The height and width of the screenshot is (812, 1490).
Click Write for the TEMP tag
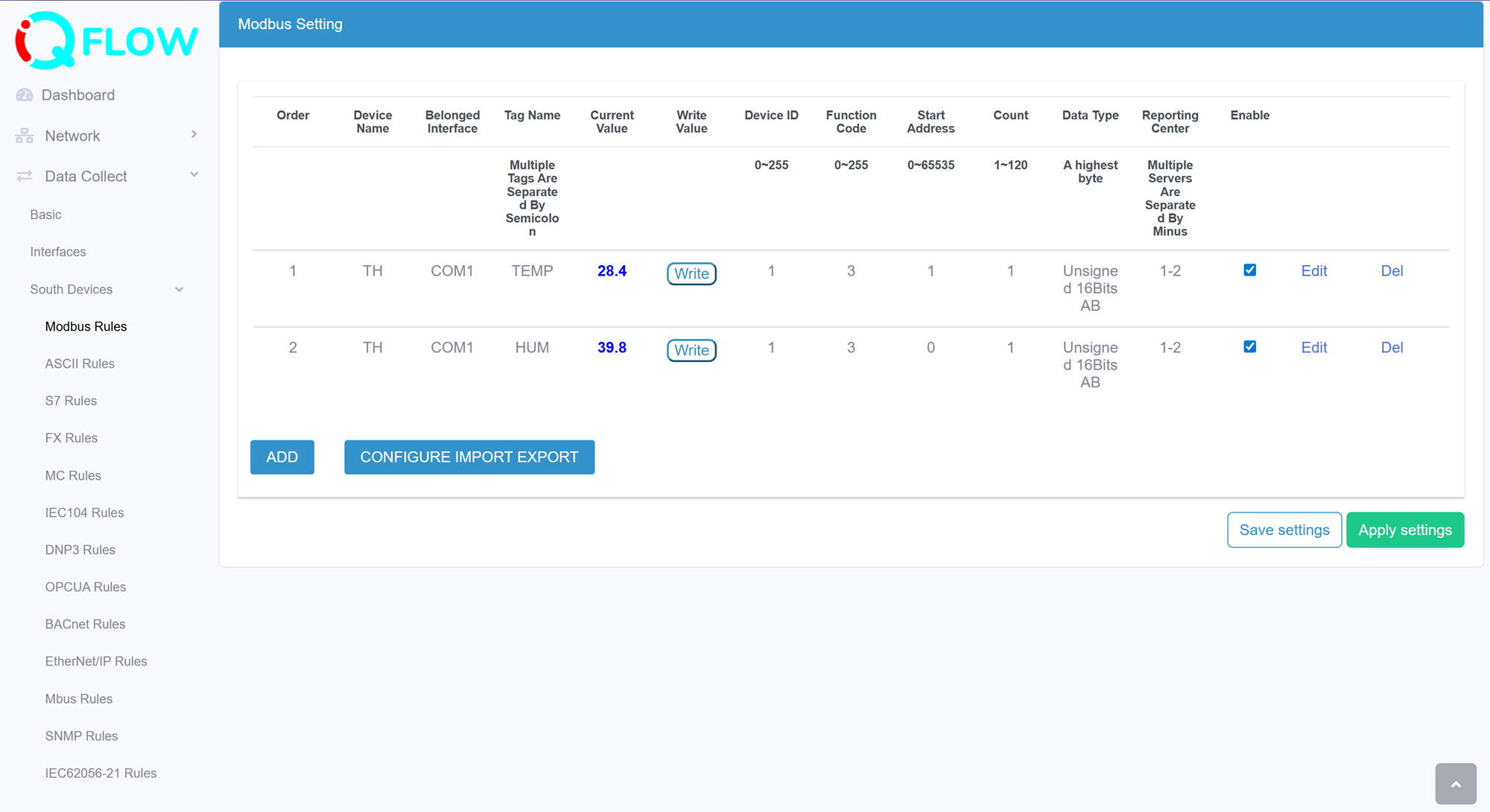click(691, 273)
